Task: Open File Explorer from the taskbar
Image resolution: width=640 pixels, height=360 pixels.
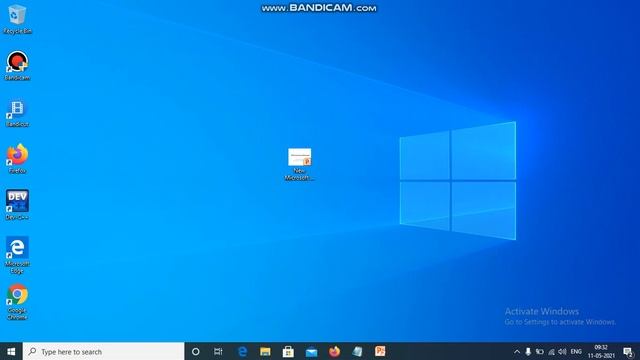Action: pos(265,351)
